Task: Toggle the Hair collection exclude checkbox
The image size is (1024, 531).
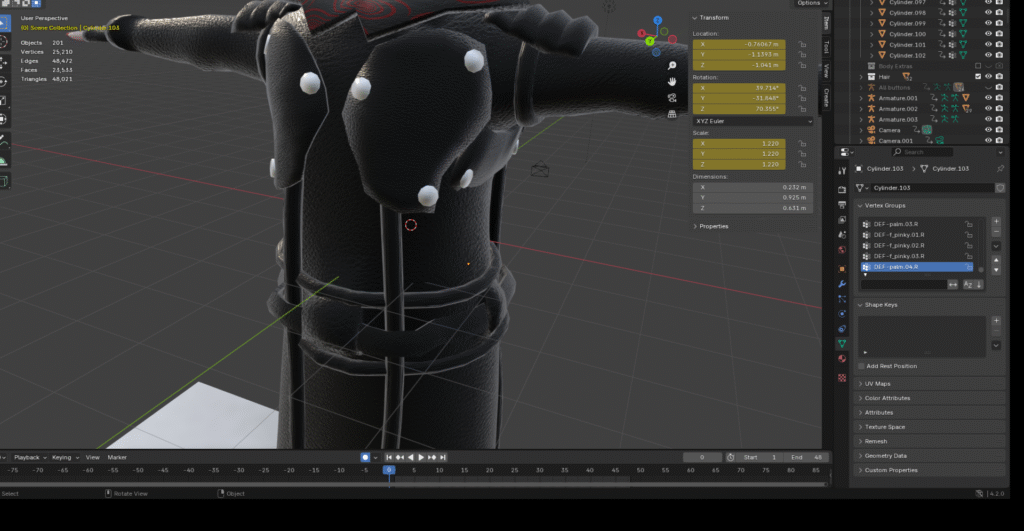Action: (977, 76)
